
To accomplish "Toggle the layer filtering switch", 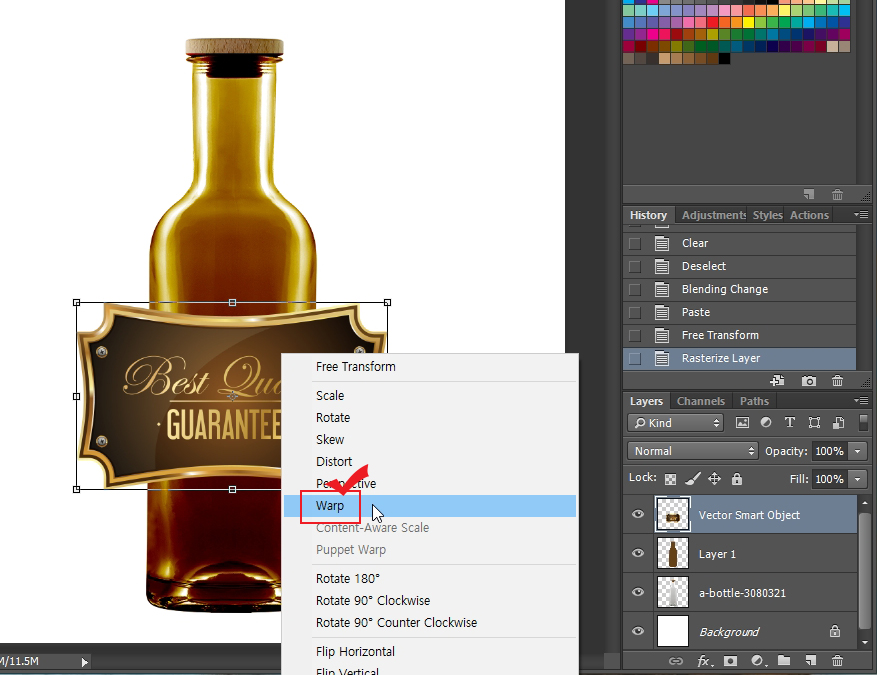I will [x=863, y=423].
